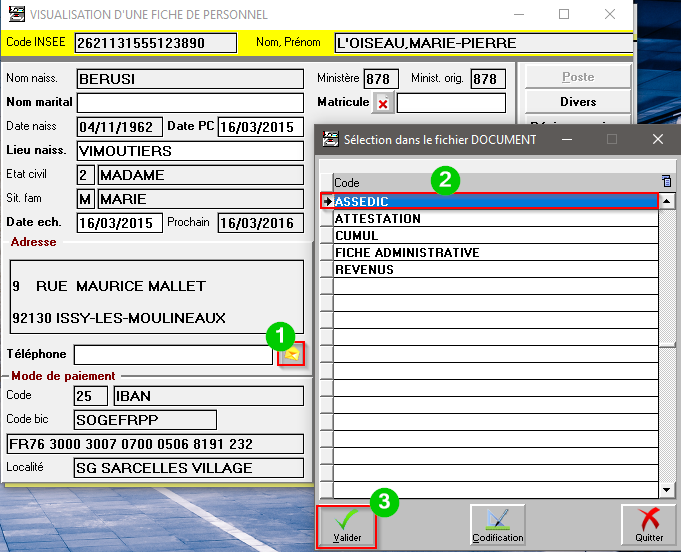Click the Sélection dialog title bar icon
Viewport: 681px width, 552px height.
tap(329, 140)
